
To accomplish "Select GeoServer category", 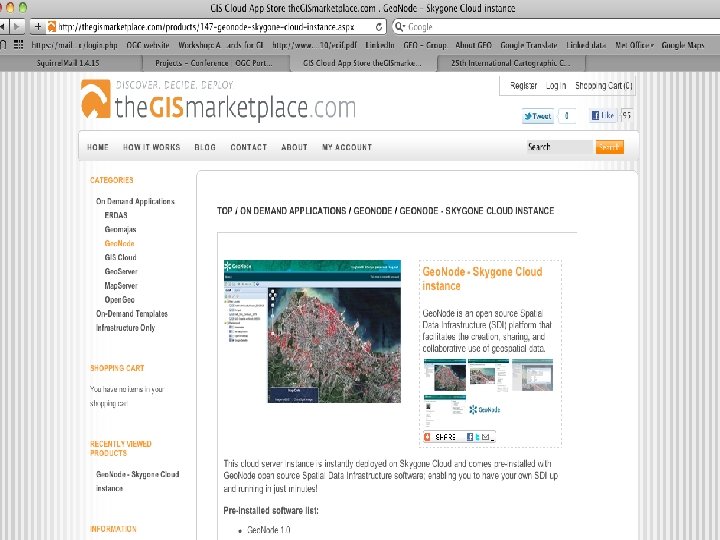I will tap(121, 271).
